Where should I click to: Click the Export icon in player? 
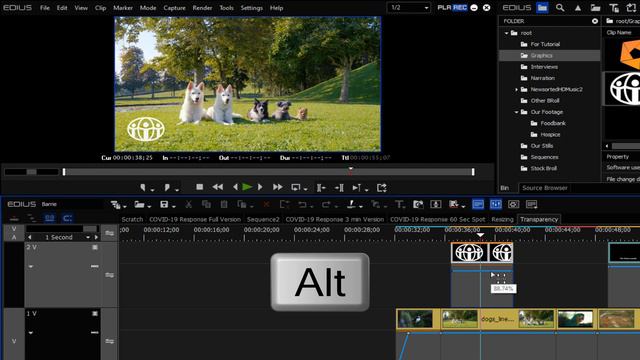pos(382,187)
